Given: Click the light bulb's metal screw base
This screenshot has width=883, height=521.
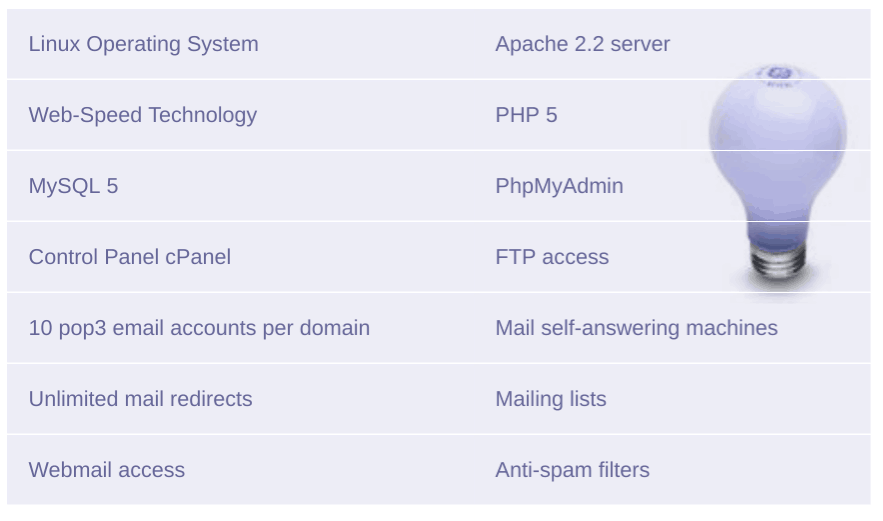Looking at the screenshot, I should (778, 260).
